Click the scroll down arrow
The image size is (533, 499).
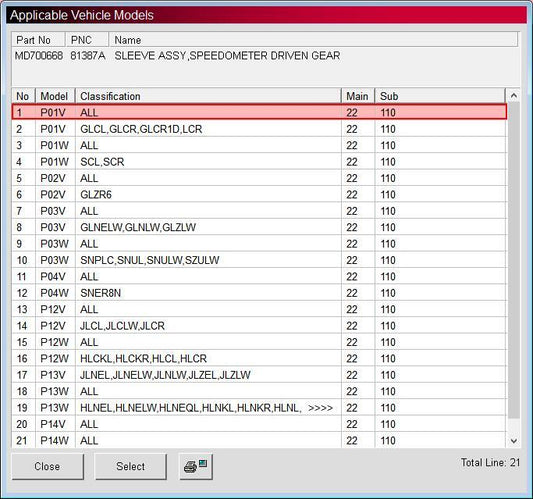coord(514,441)
